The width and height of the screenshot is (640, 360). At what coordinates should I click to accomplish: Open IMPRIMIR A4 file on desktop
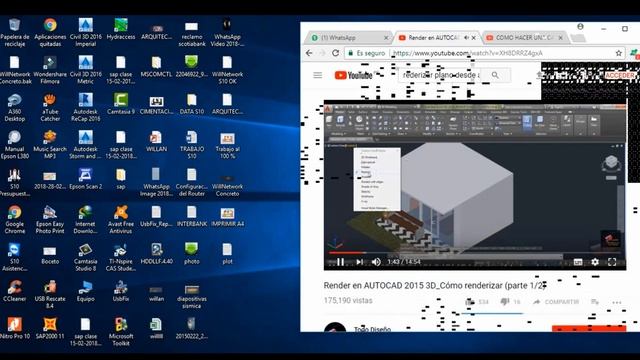click(x=227, y=216)
